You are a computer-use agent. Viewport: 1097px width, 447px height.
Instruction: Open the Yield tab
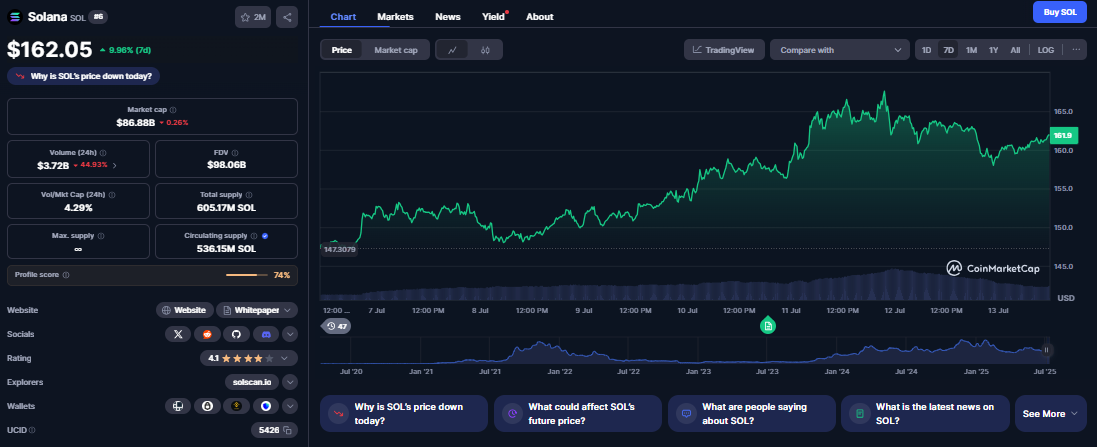click(x=492, y=17)
